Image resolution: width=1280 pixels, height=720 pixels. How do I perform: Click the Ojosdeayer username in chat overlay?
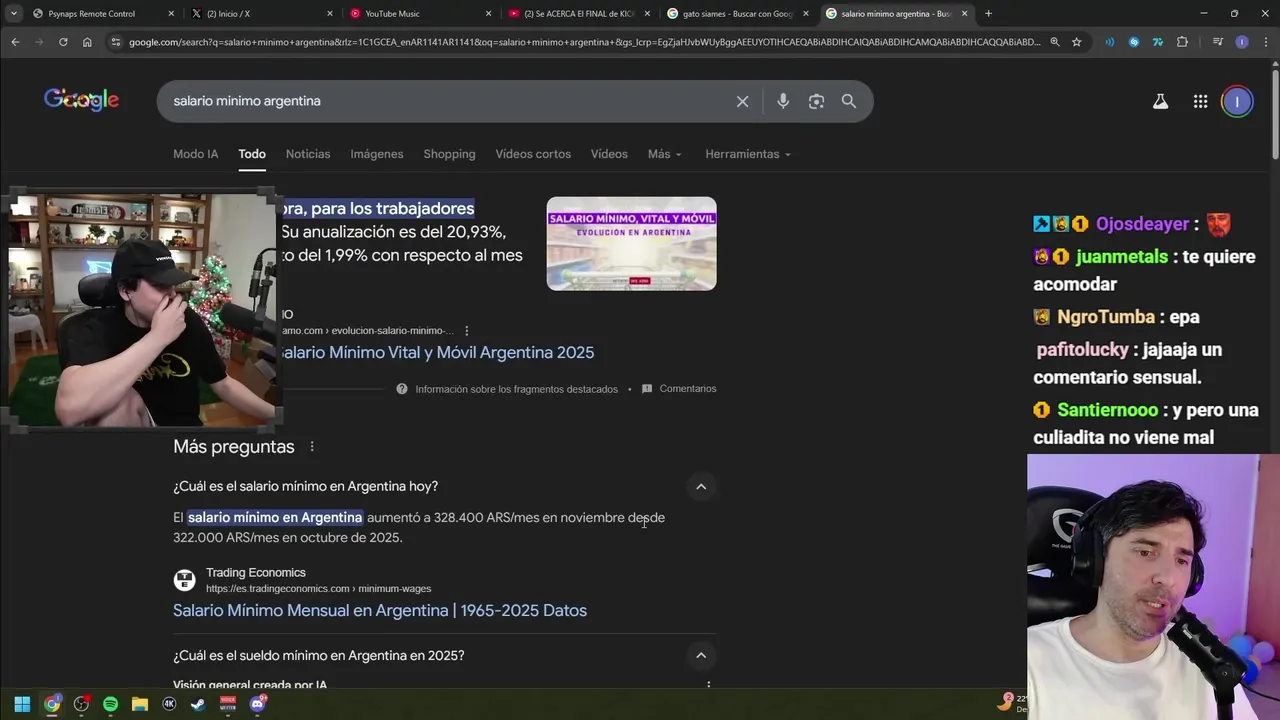1142,225
